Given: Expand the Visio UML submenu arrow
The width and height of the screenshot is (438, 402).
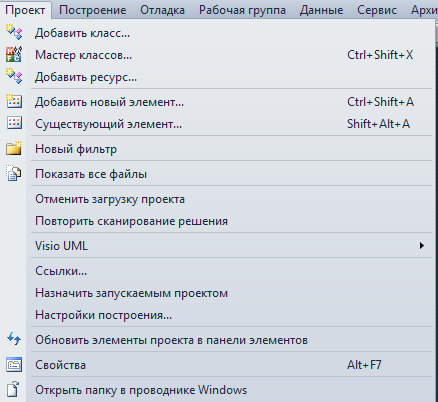Looking at the screenshot, I should tap(422, 246).
